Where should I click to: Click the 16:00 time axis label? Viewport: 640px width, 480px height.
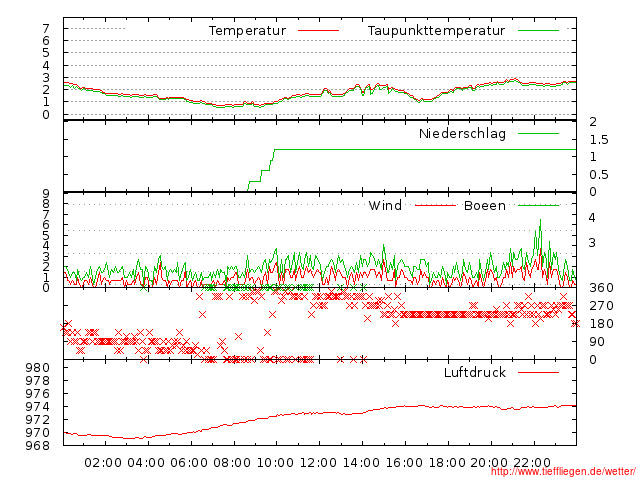(x=404, y=463)
